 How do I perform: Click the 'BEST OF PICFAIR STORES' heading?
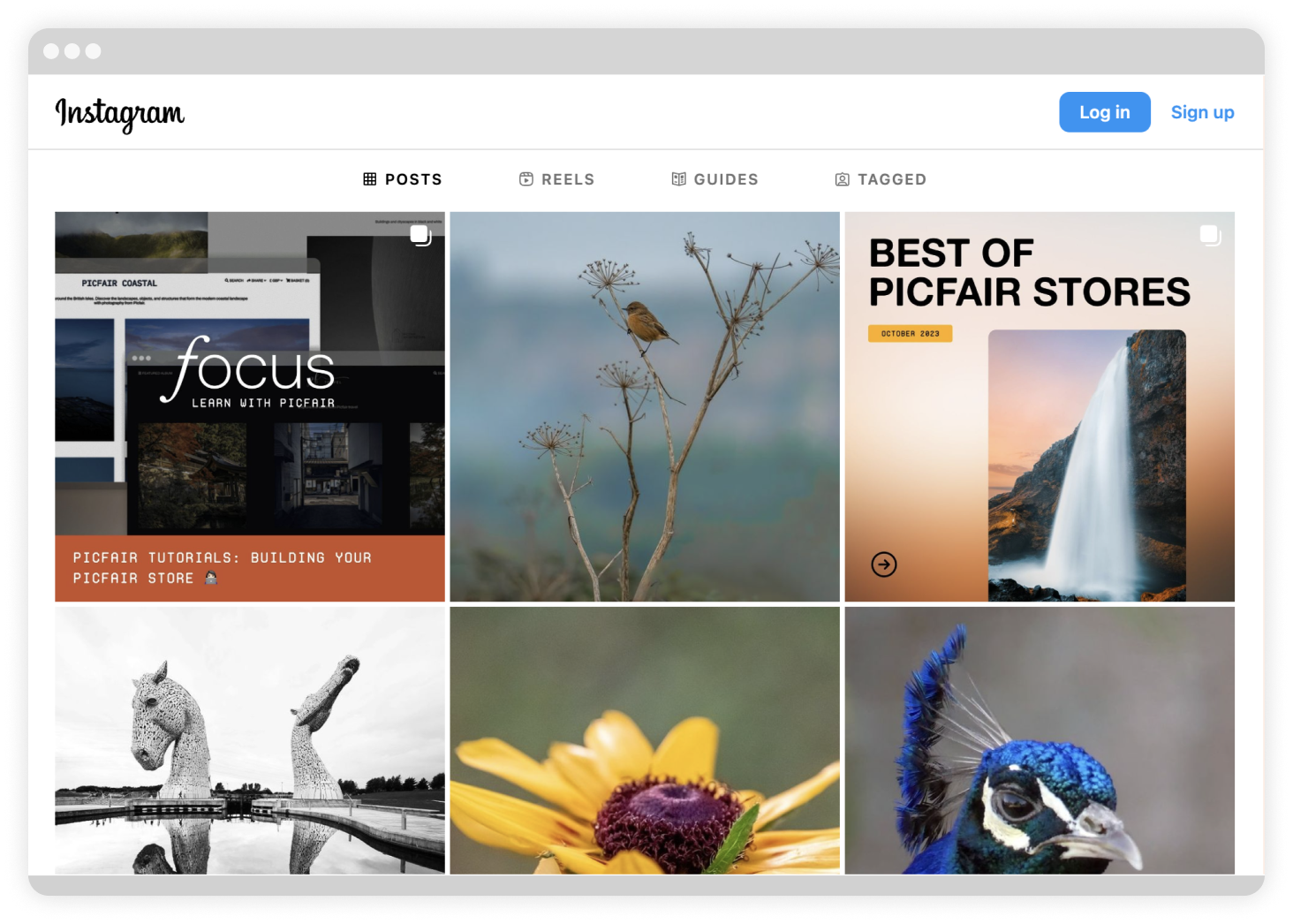point(1030,273)
